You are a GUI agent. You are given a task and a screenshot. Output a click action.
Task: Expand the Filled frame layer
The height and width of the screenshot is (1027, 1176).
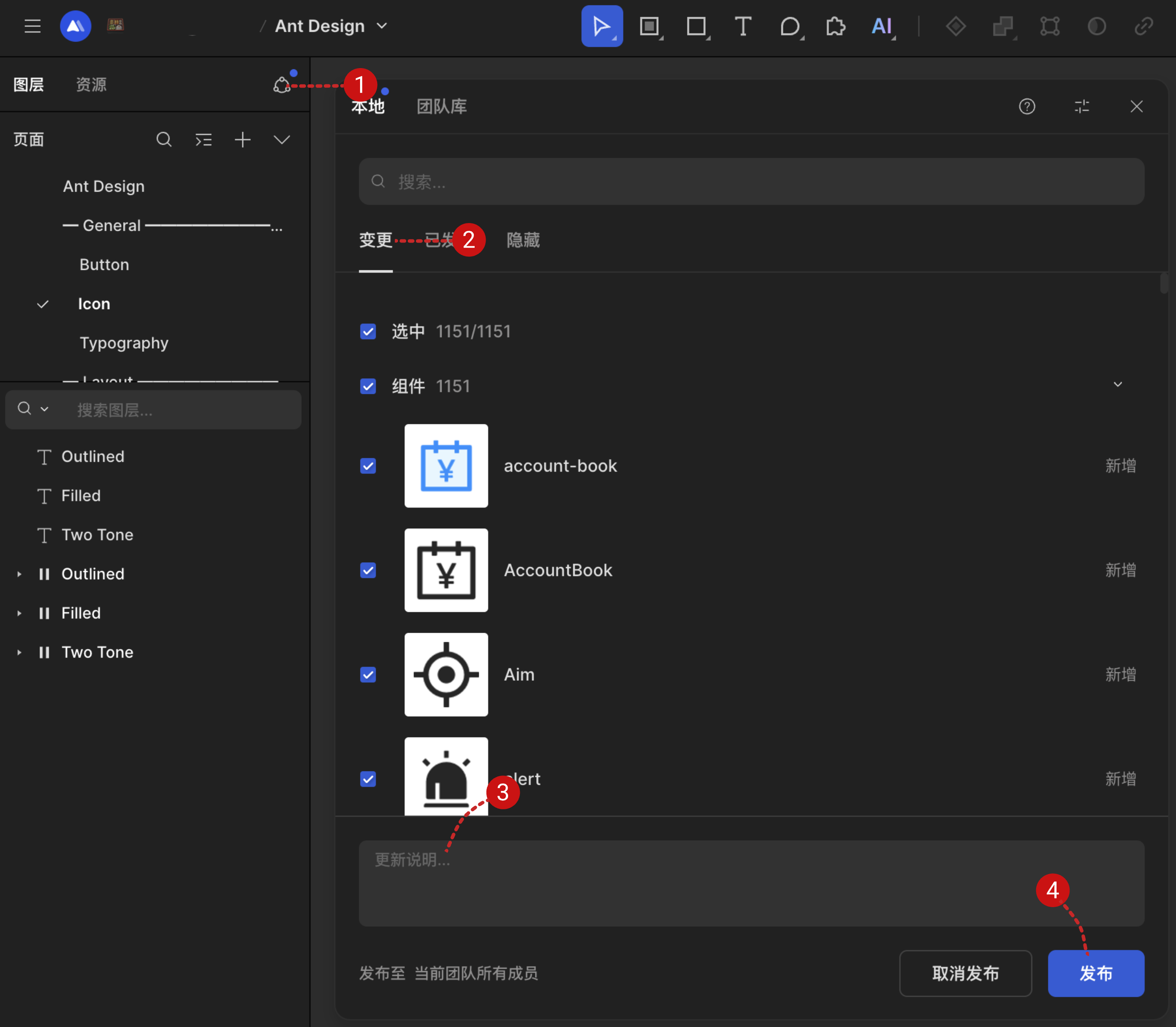(20, 613)
